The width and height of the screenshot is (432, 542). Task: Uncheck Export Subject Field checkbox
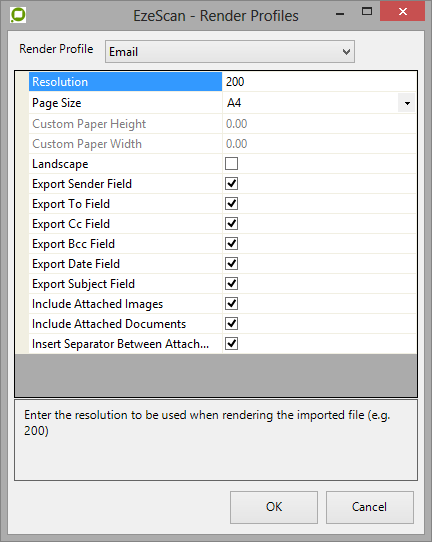point(231,284)
